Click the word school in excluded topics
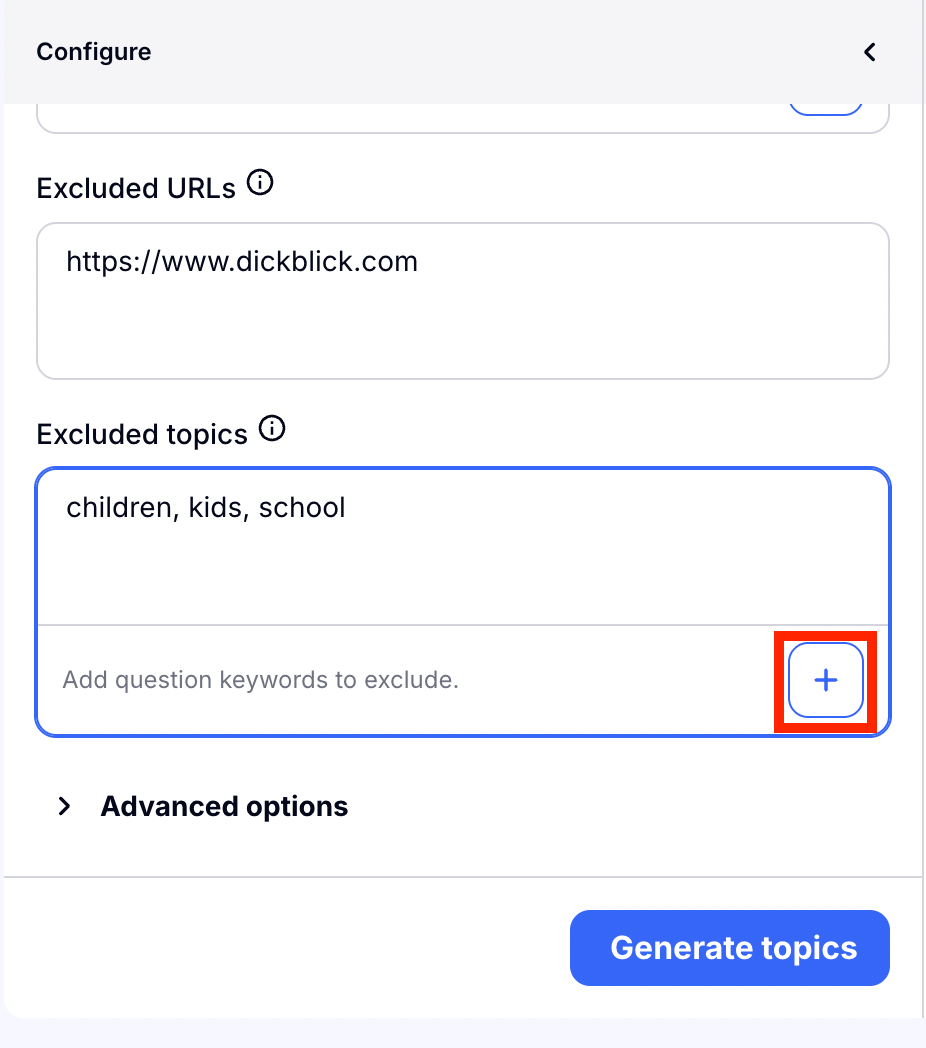This screenshot has width=926, height=1048. tap(302, 508)
